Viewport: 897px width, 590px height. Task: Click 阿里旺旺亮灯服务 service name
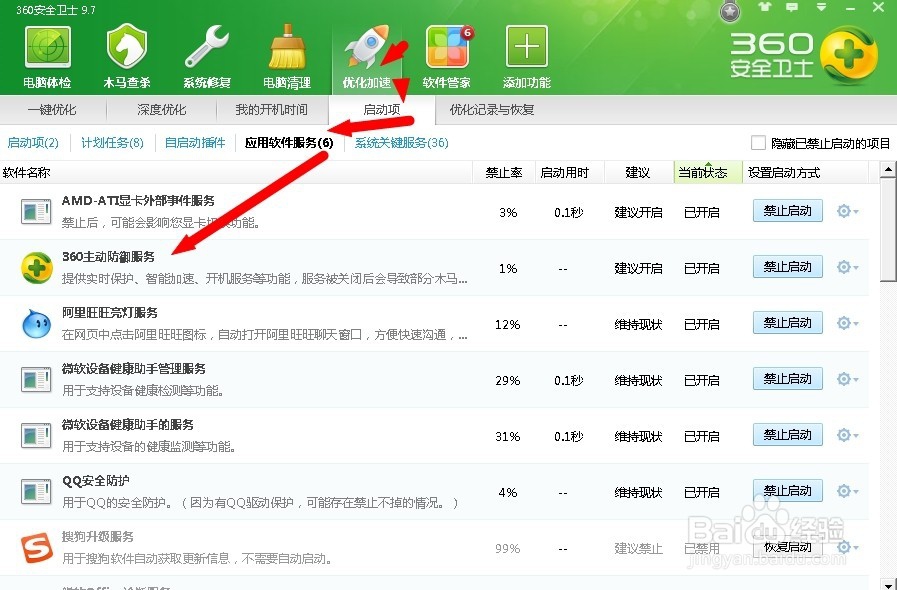click(x=109, y=312)
